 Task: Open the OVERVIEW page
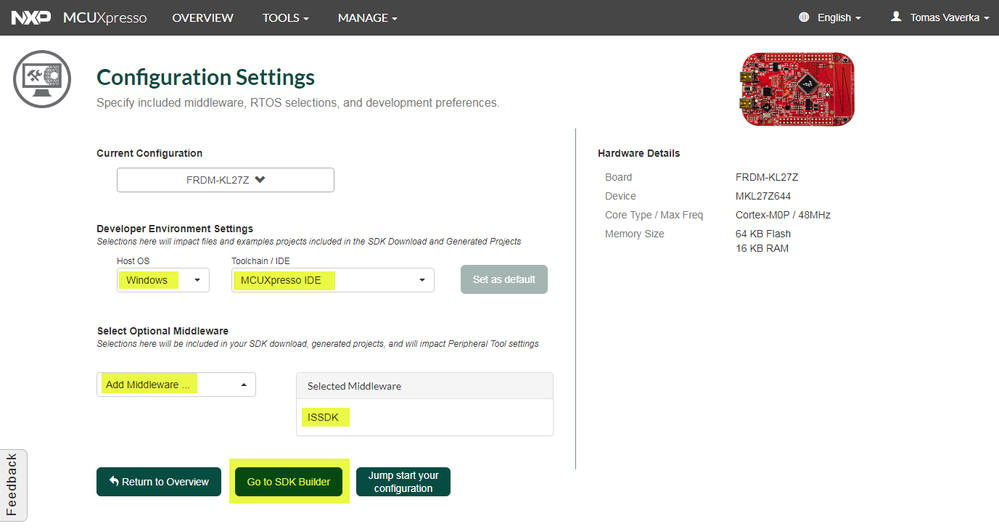[x=203, y=18]
